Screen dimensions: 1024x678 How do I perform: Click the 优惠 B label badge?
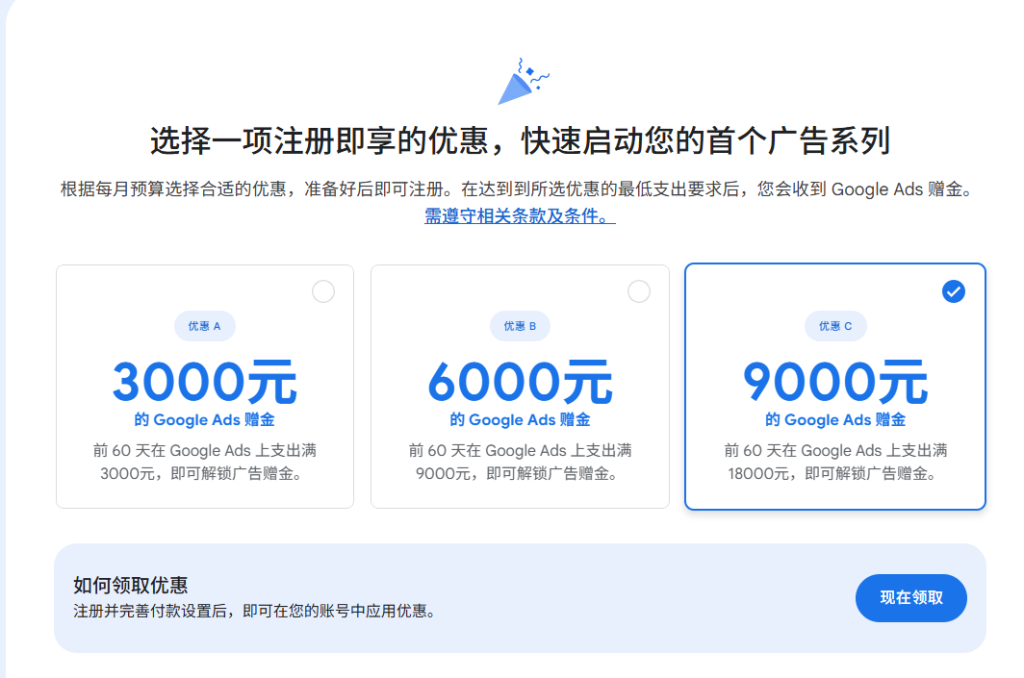point(519,325)
